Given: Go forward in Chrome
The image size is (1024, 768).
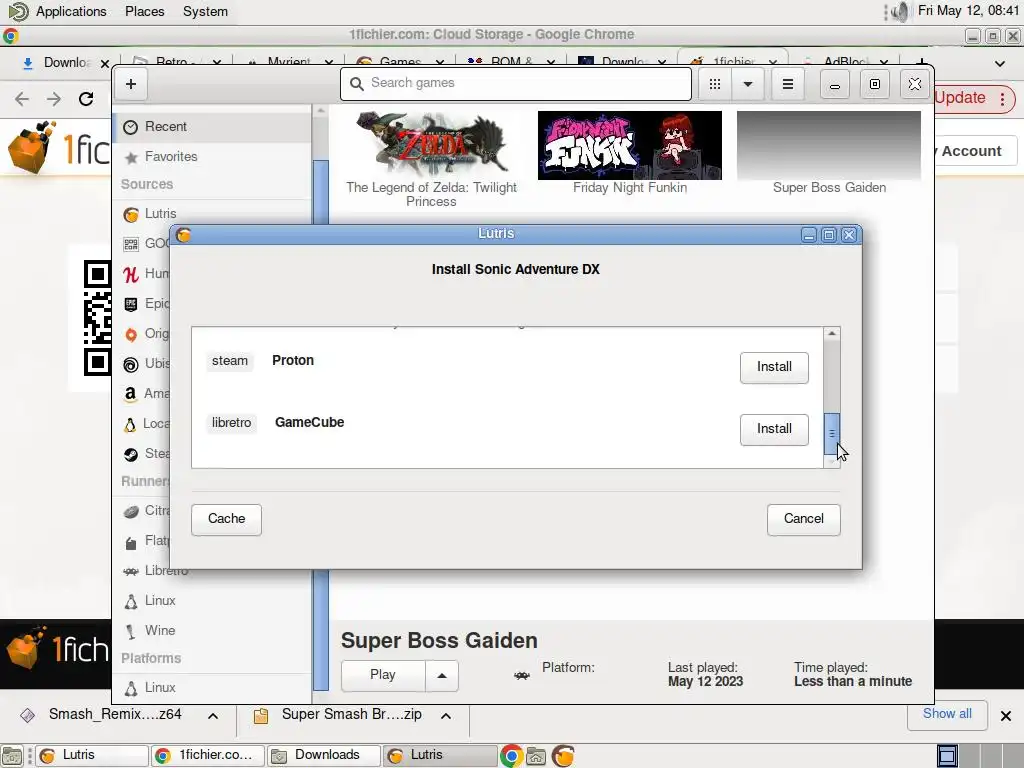Looking at the screenshot, I should (54, 99).
